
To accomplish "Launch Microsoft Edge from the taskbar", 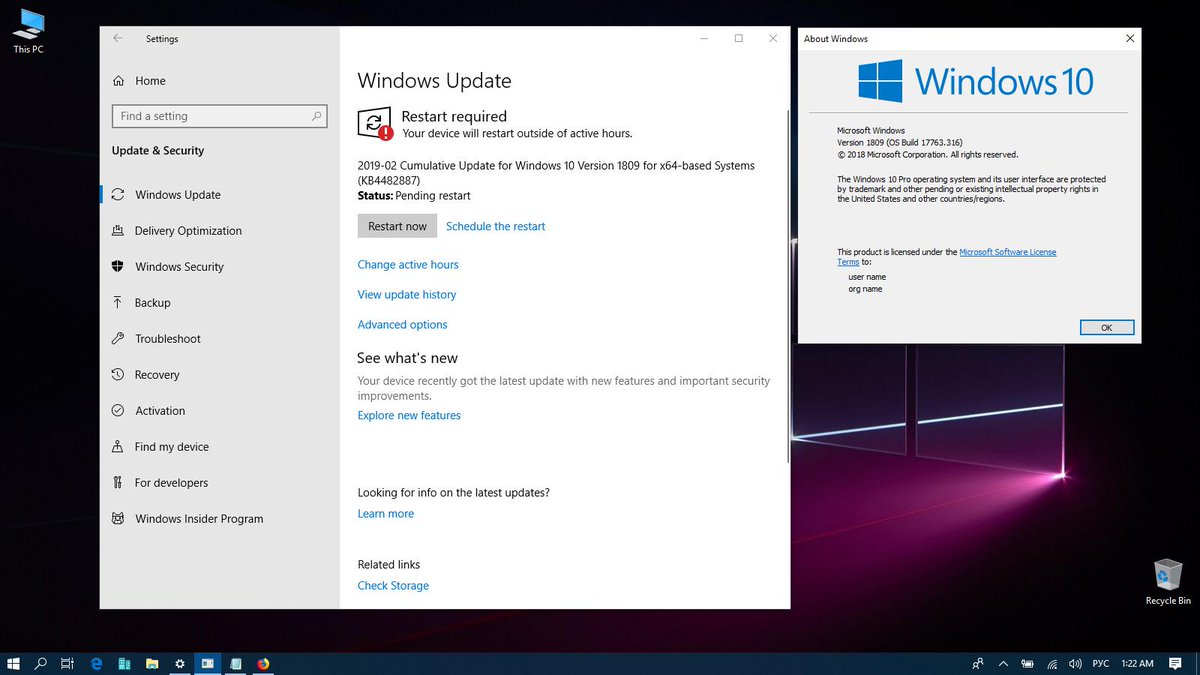I will click(x=97, y=663).
